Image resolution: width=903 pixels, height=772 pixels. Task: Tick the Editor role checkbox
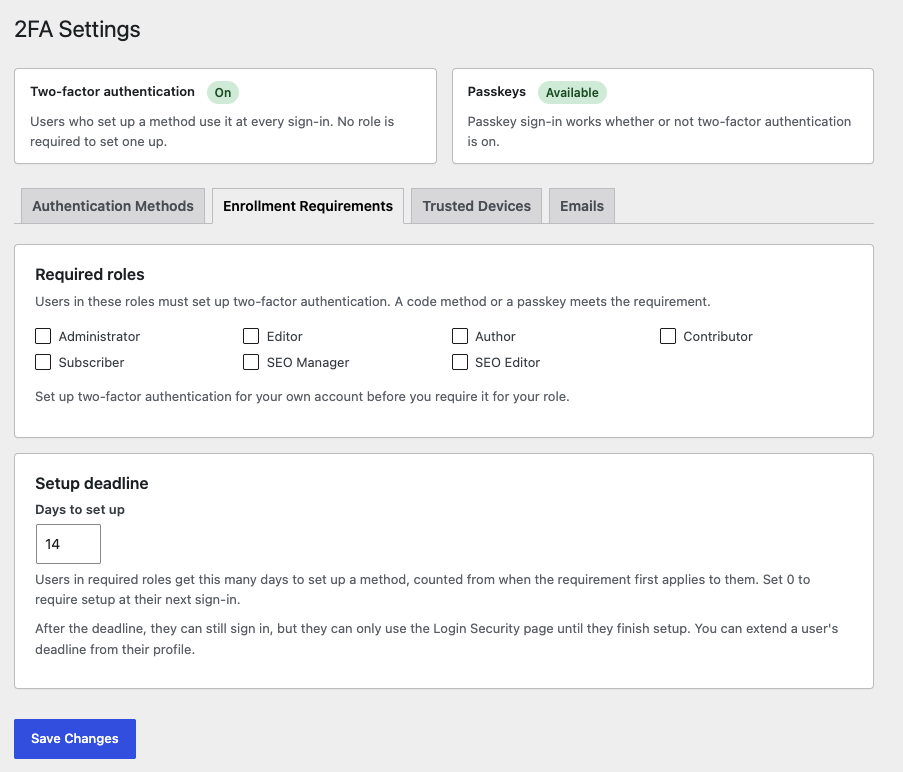tap(251, 336)
